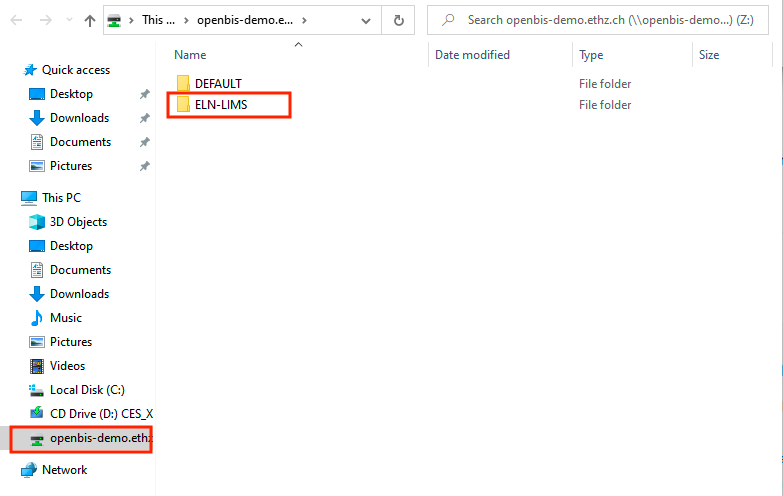Select the ELN-LIMS folder name text
This screenshot has width=783, height=496.
221,105
